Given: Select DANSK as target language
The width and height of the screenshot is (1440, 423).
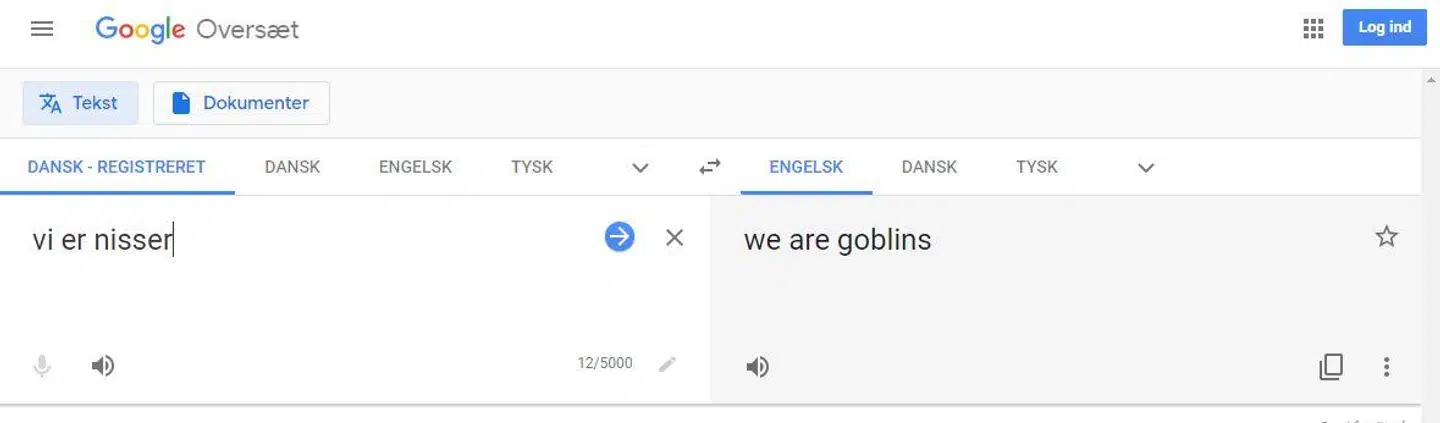Looking at the screenshot, I should coord(929,167).
